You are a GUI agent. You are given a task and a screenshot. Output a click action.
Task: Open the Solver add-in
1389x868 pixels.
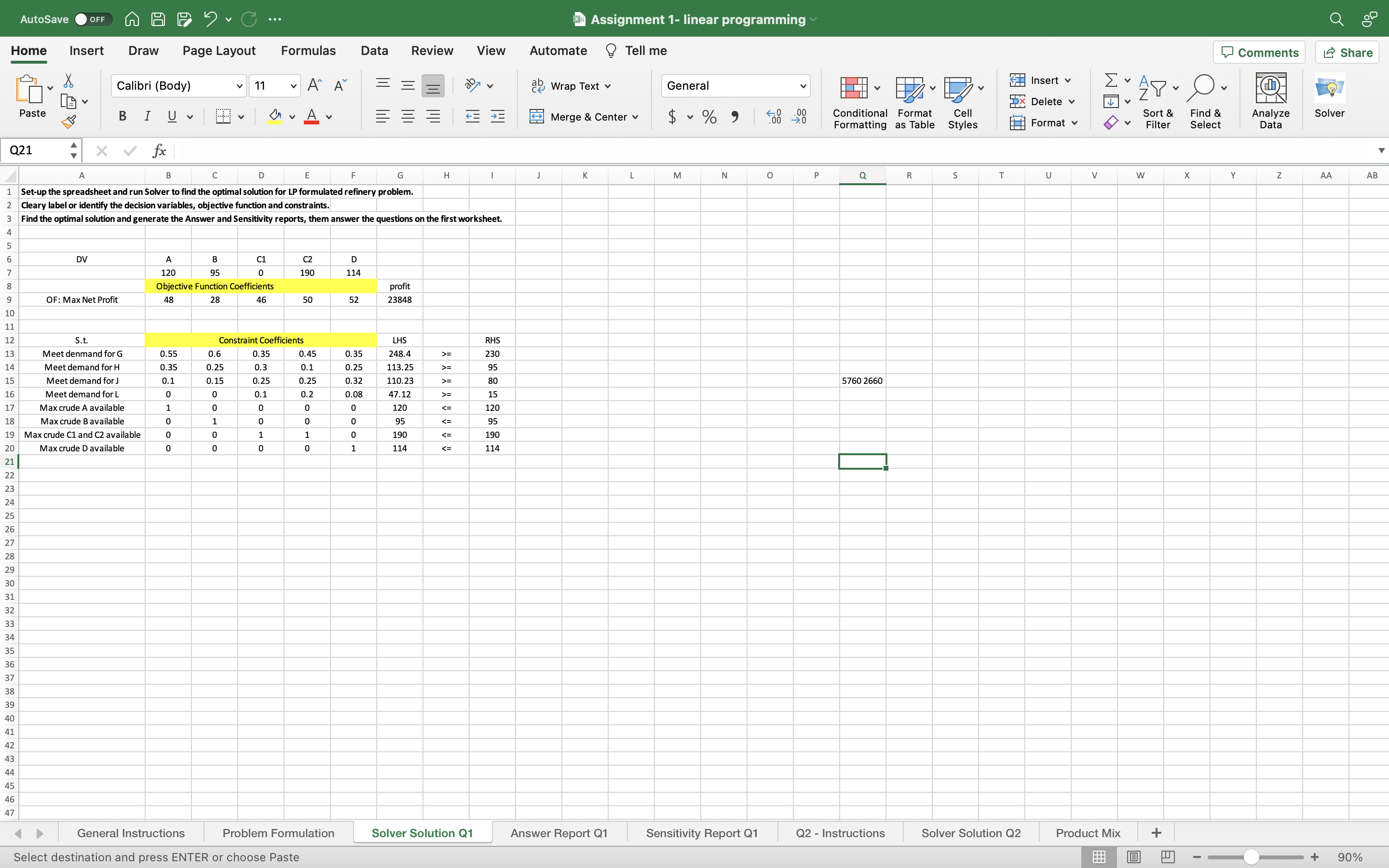coord(1329,99)
